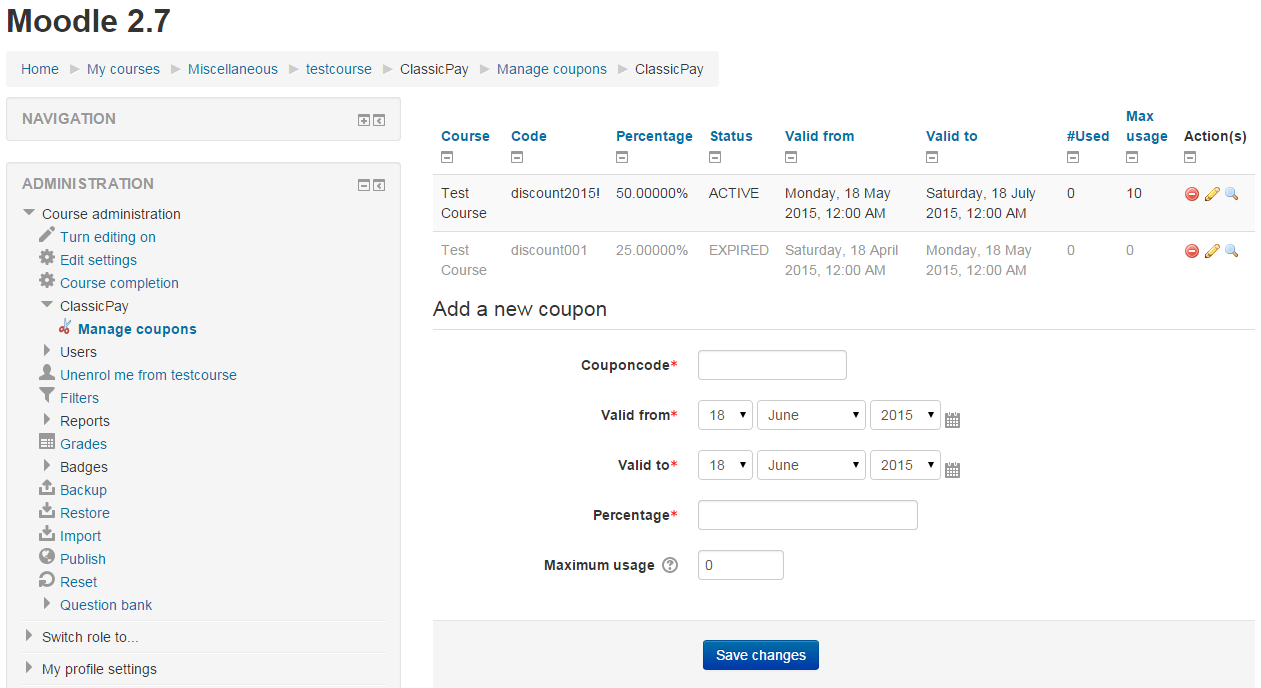This screenshot has width=1261, height=688.
Task: Sort table by Valid from header
Action: pos(820,136)
